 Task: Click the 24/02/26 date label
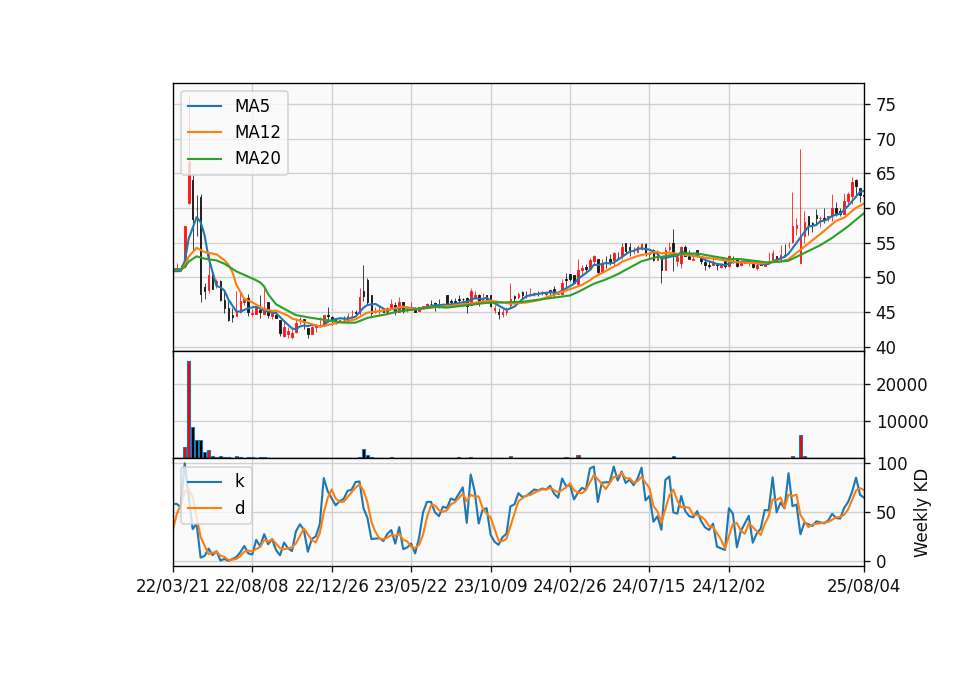click(x=569, y=586)
